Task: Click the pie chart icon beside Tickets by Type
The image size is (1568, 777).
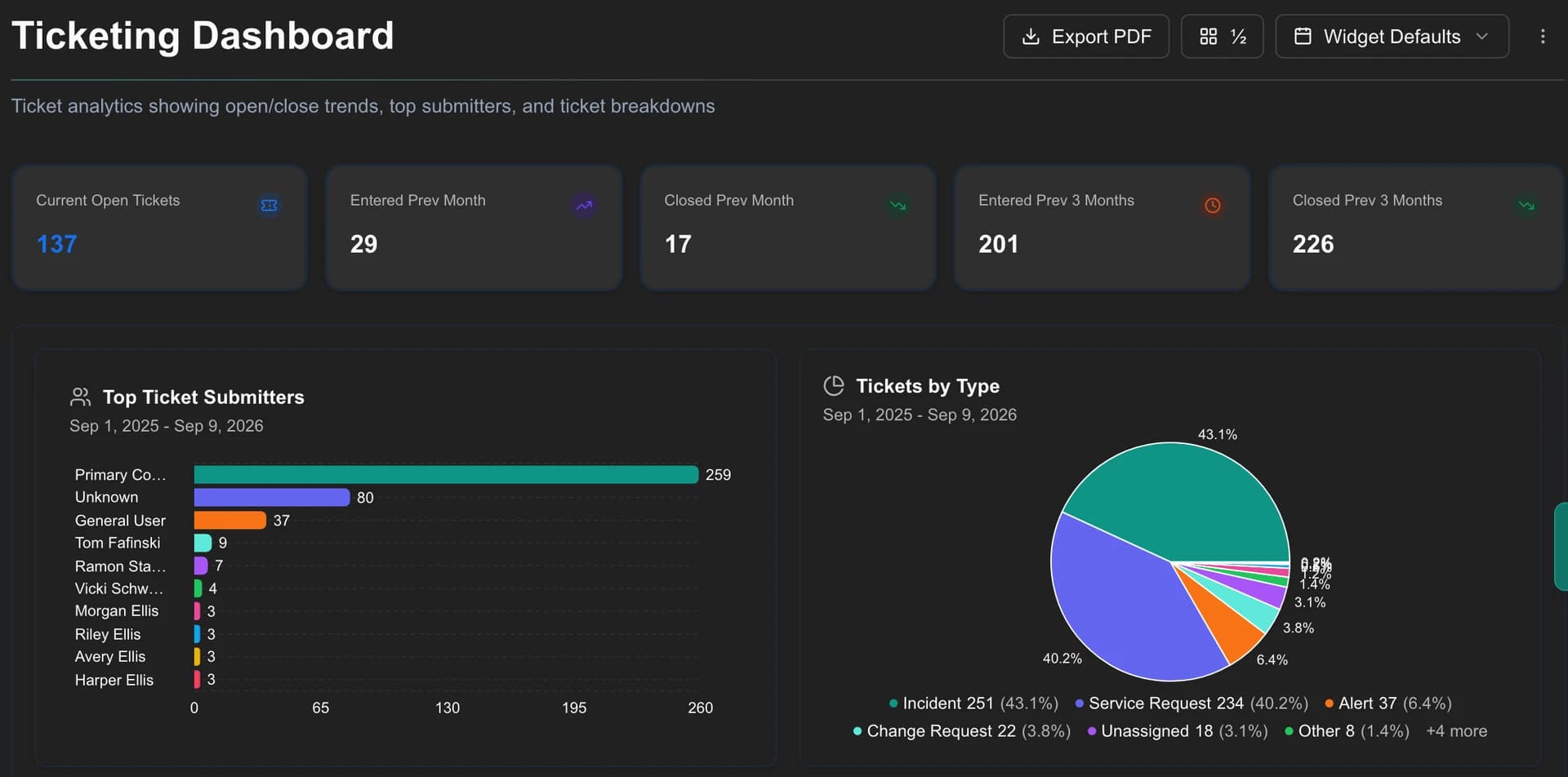Action: coord(833,385)
